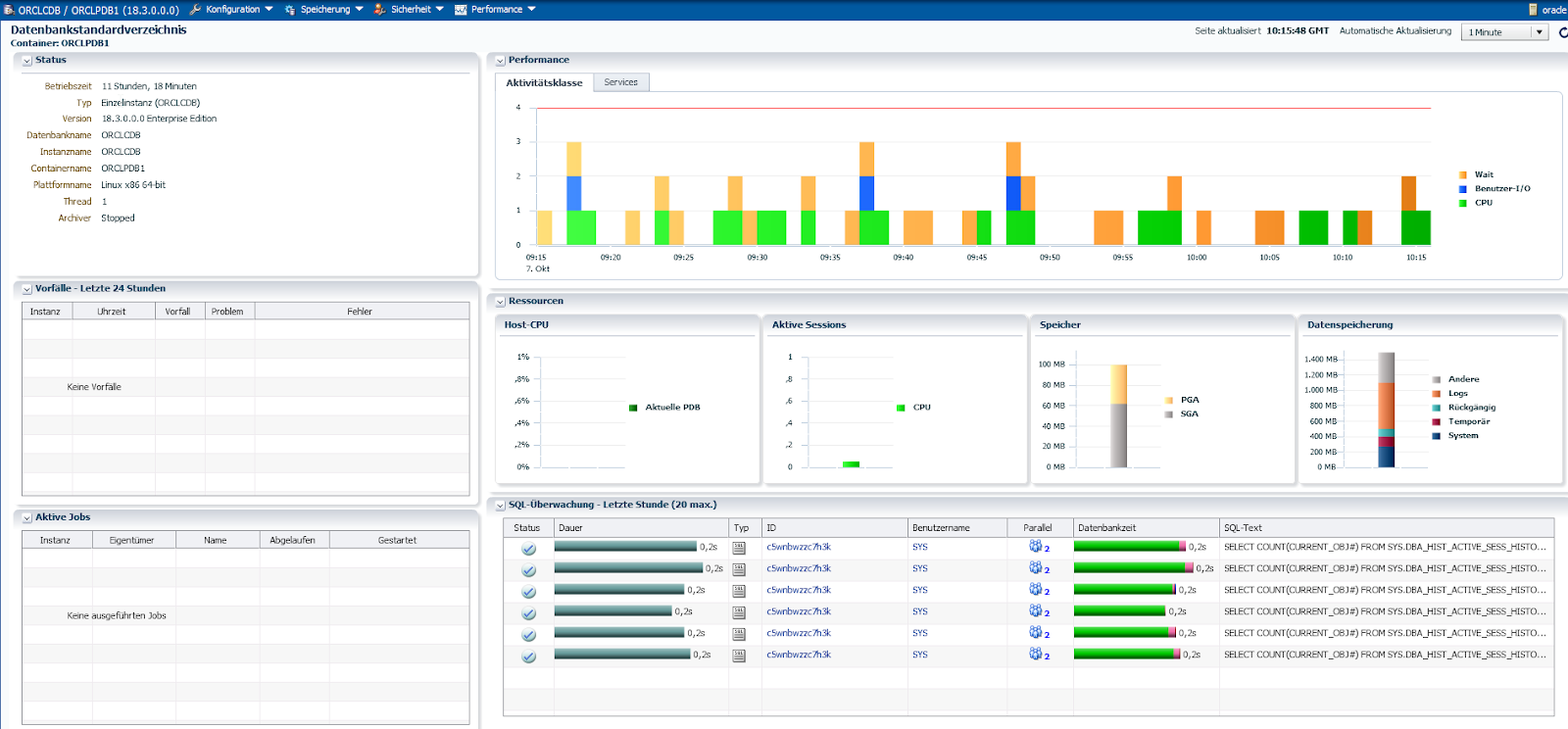Click the Parallel column header
Viewport: 1568px width, 729px height.
(x=1040, y=528)
